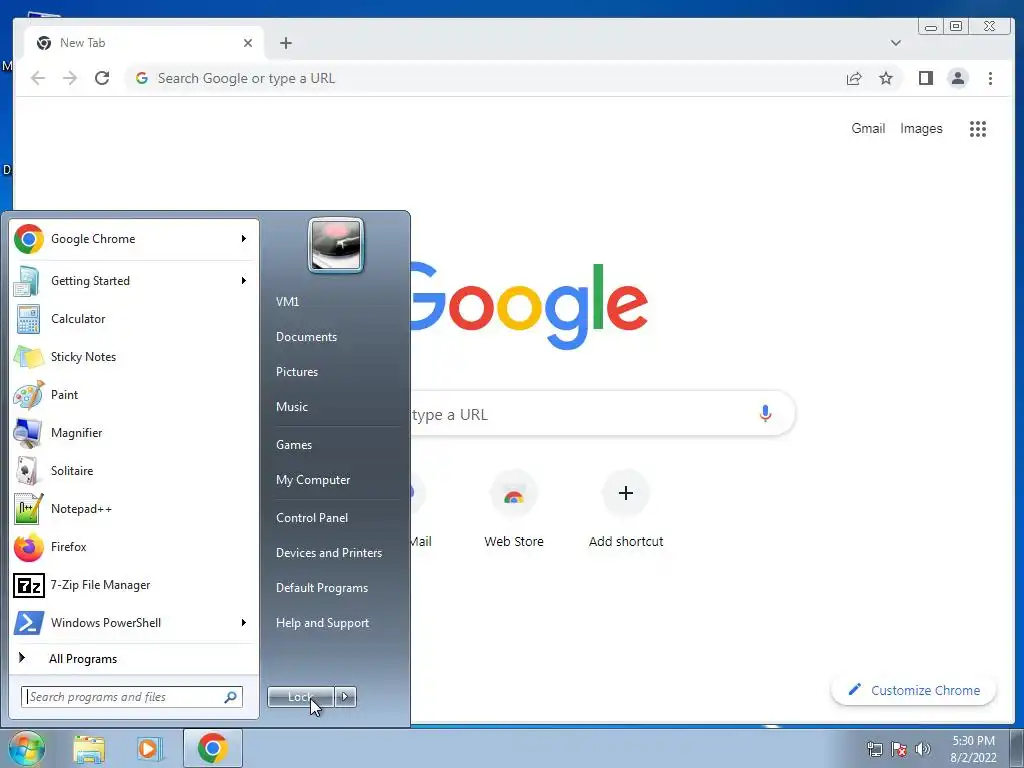Open Action Center flag in tray
Viewport: 1024px width, 768px height.
pos(899,749)
